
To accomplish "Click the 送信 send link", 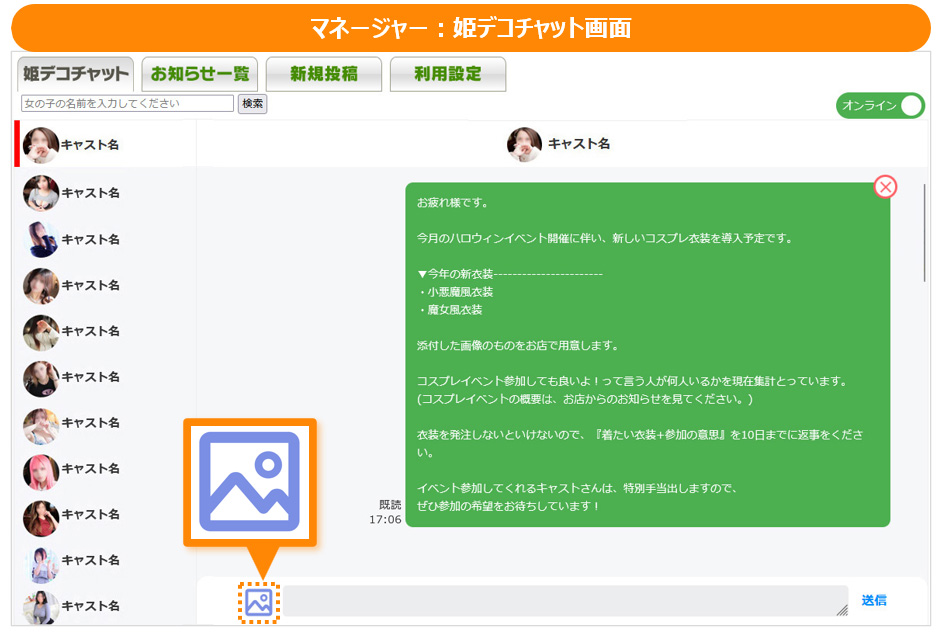I will pos(874,600).
